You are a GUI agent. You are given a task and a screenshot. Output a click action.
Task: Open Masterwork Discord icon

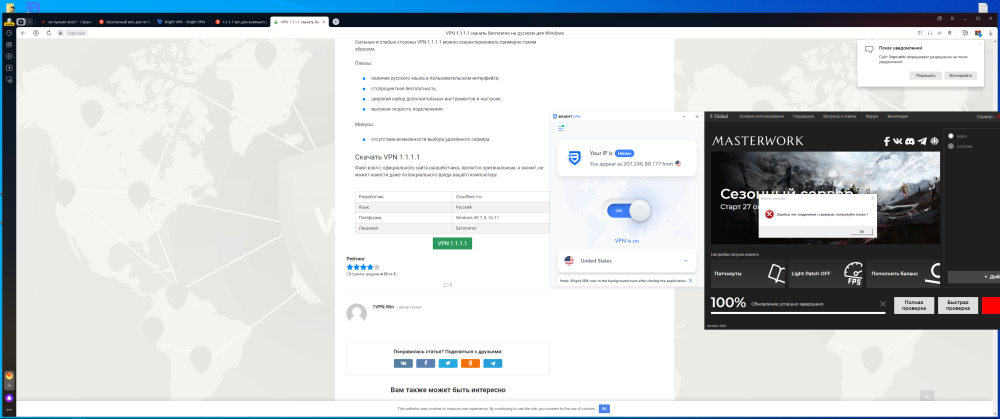pos(910,141)
